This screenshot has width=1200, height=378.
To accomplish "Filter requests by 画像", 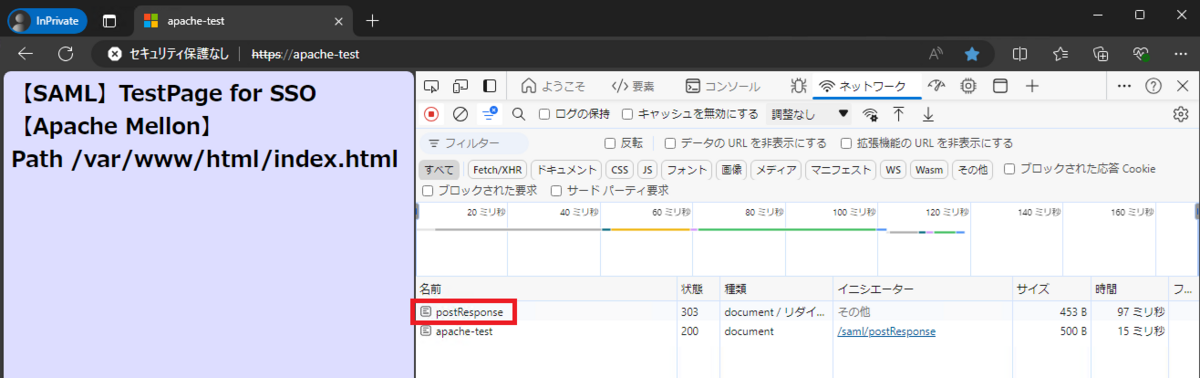I will pyautogui.click(x=731, y=169).
